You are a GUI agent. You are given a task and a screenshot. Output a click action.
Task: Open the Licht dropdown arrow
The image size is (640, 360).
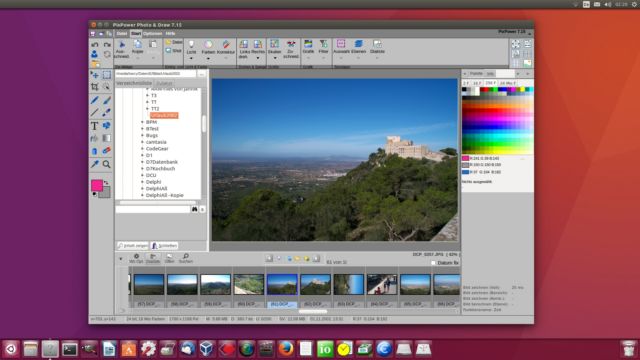coord(191,58)
